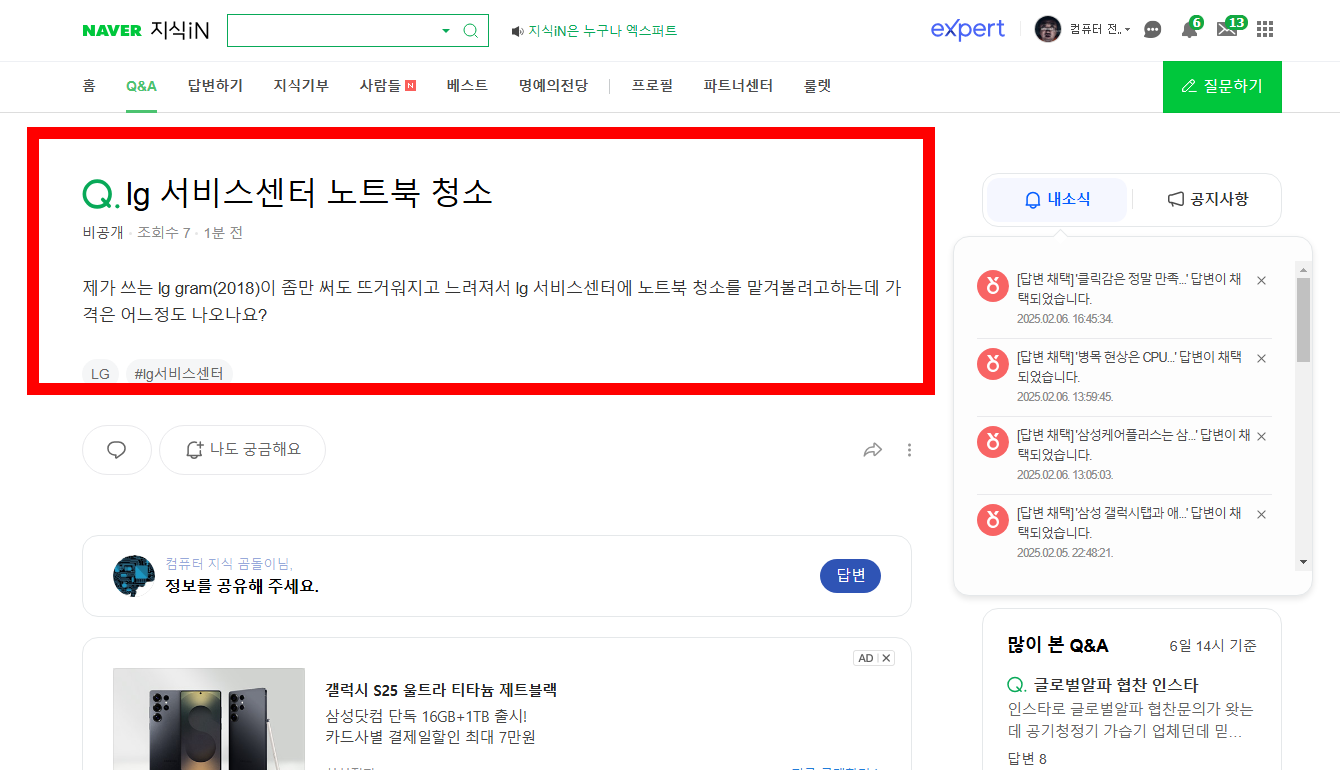Click the notification scrollbar up arrow
1340x770 pixels.
click(x=1303, y=269)
